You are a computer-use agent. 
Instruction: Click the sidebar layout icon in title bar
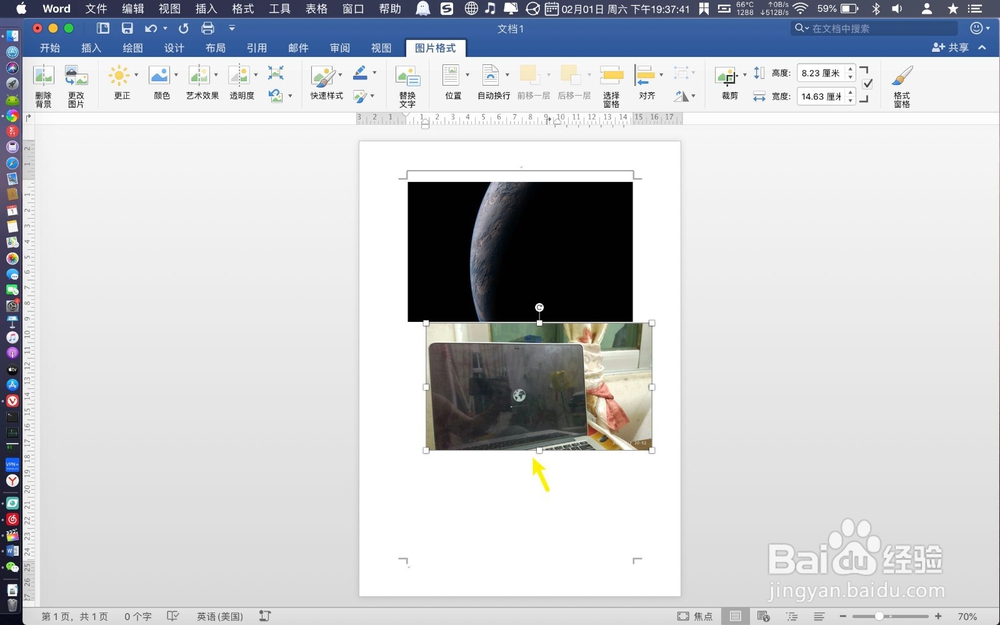pos(103,28)
